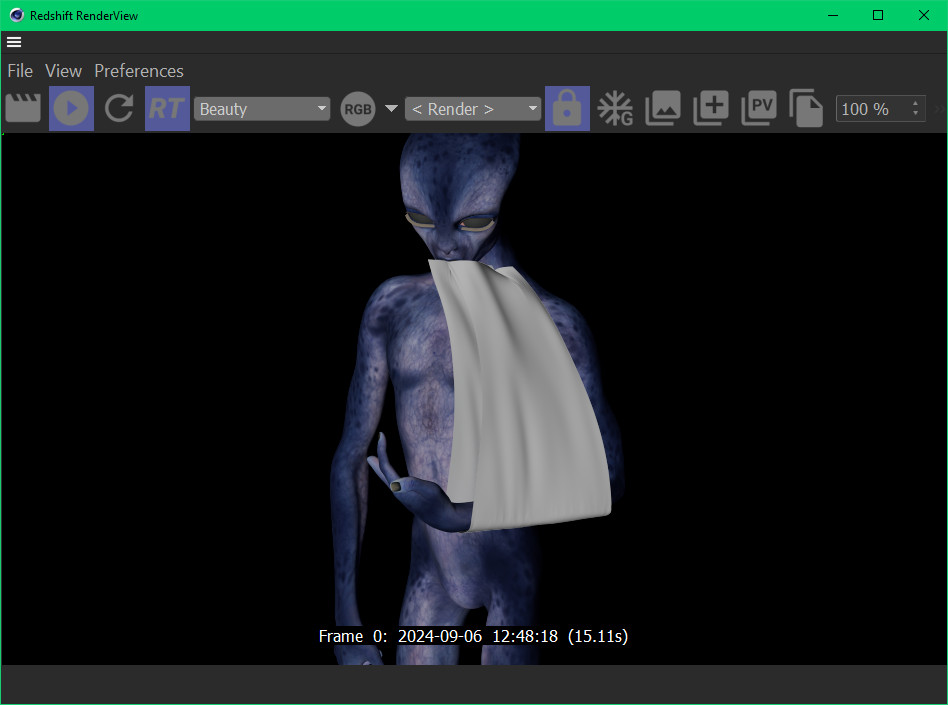Toggle the camera lock icon
This screenshot has width=948, height=705.
(567, 108)
